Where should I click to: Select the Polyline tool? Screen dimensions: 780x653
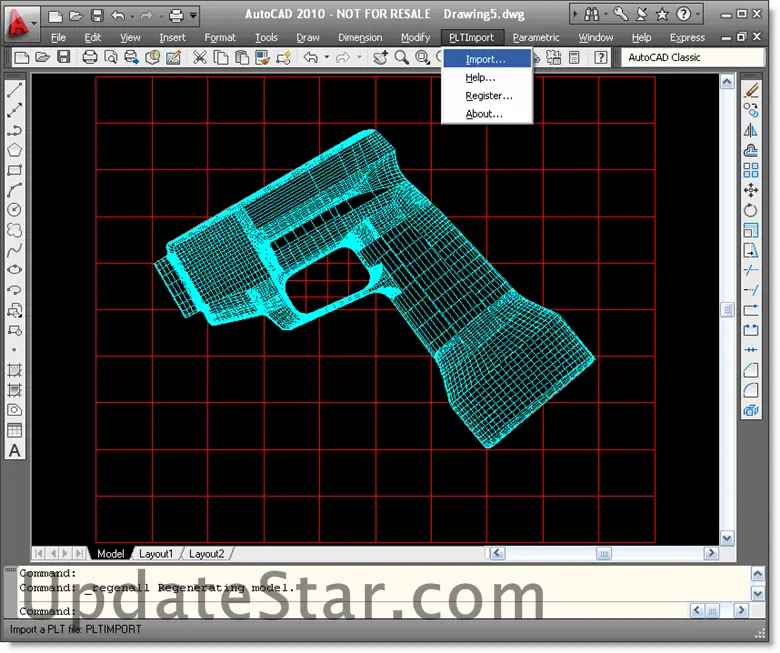click(14, 130)
